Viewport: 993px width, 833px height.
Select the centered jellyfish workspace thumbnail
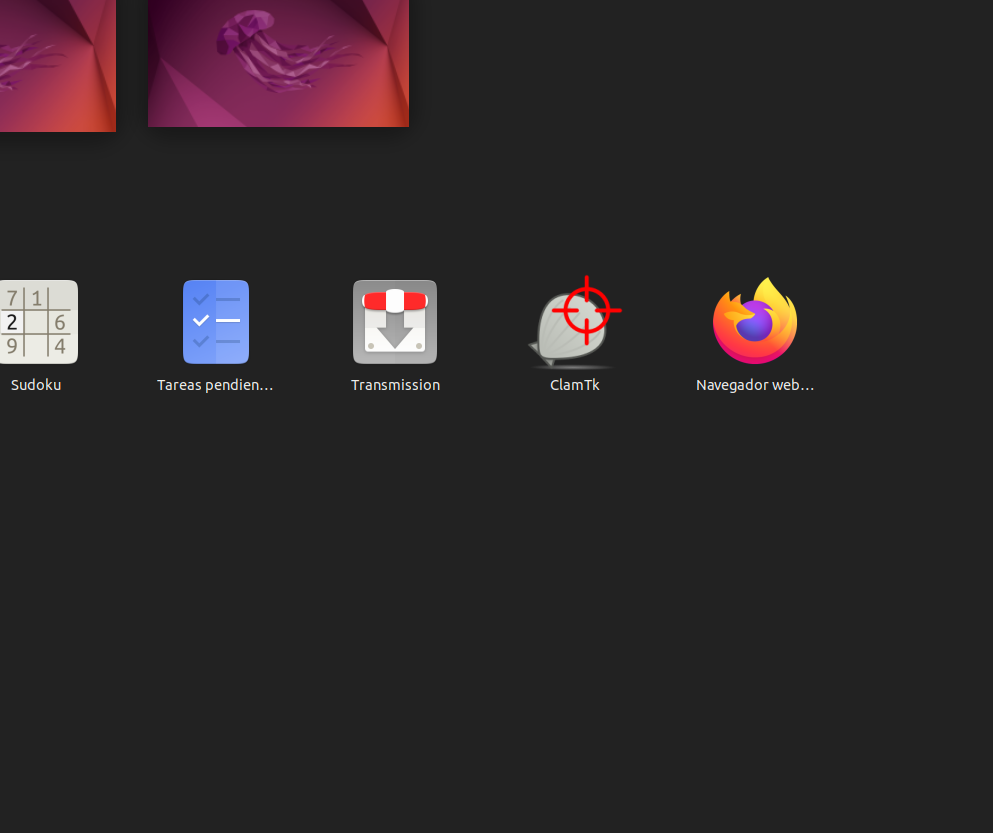(279, 63)
